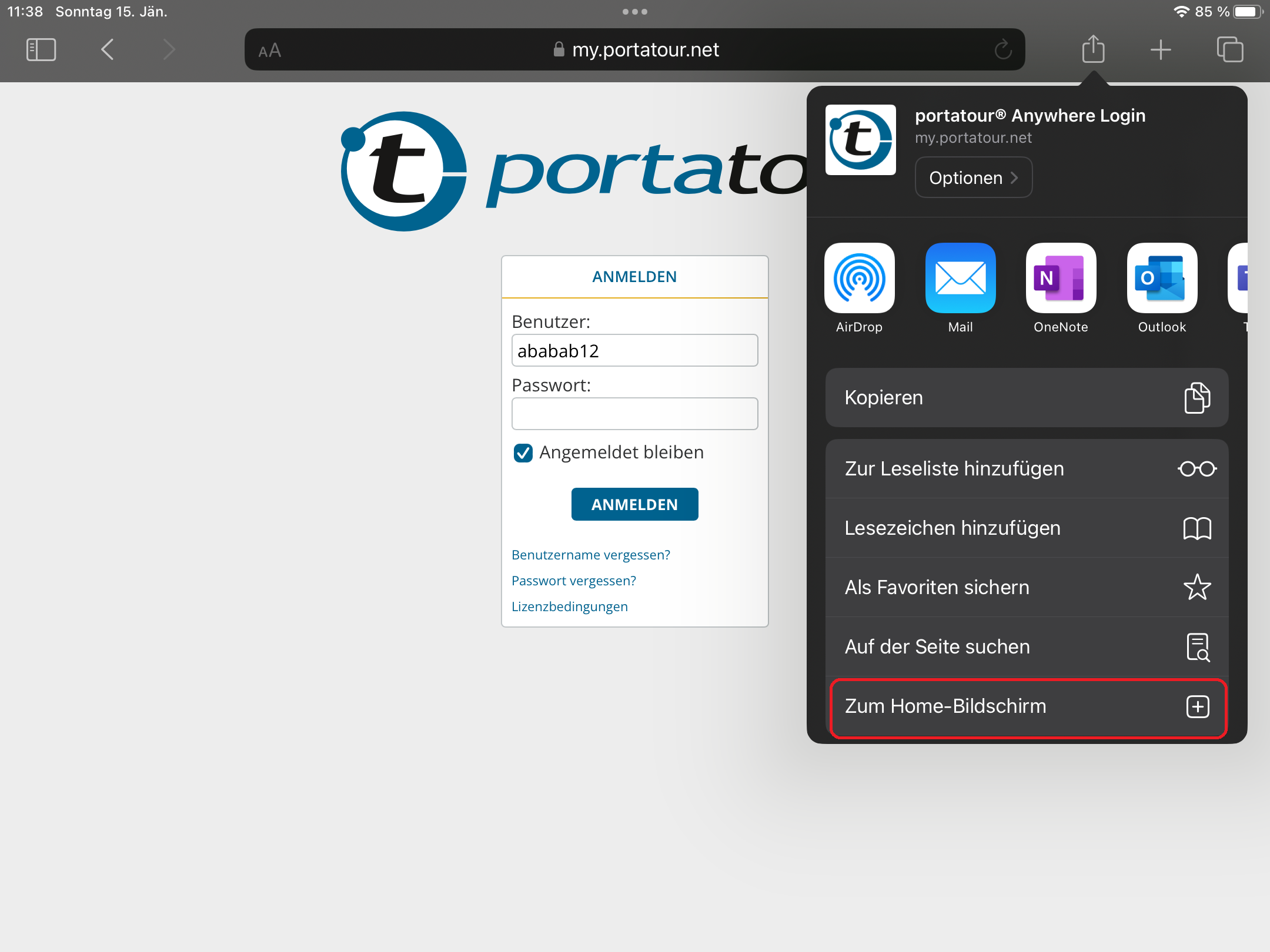Tap the battery status indicator
Screen dimensions: 1270x952
coord(1248,12)
